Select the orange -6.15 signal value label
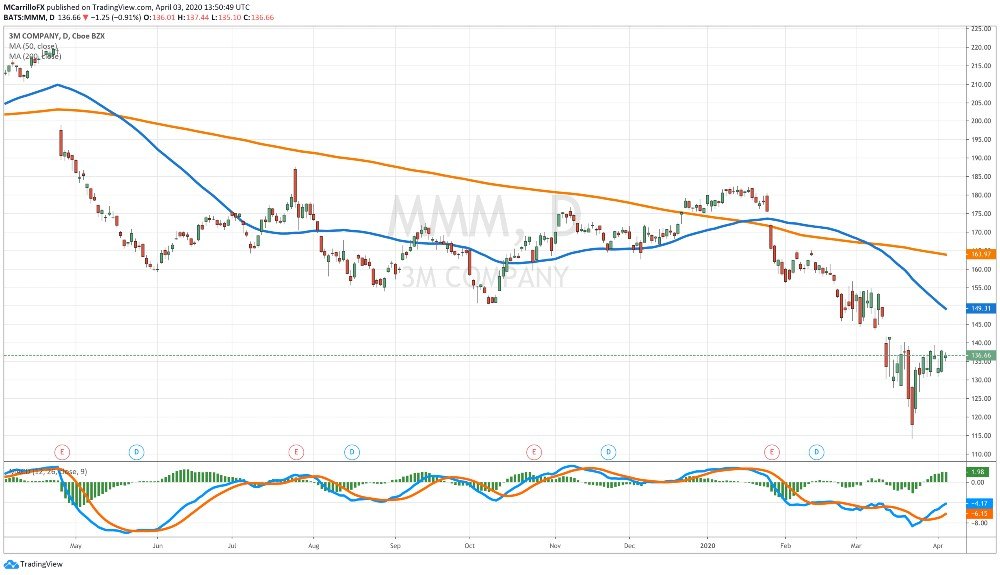 pos(979,513)
